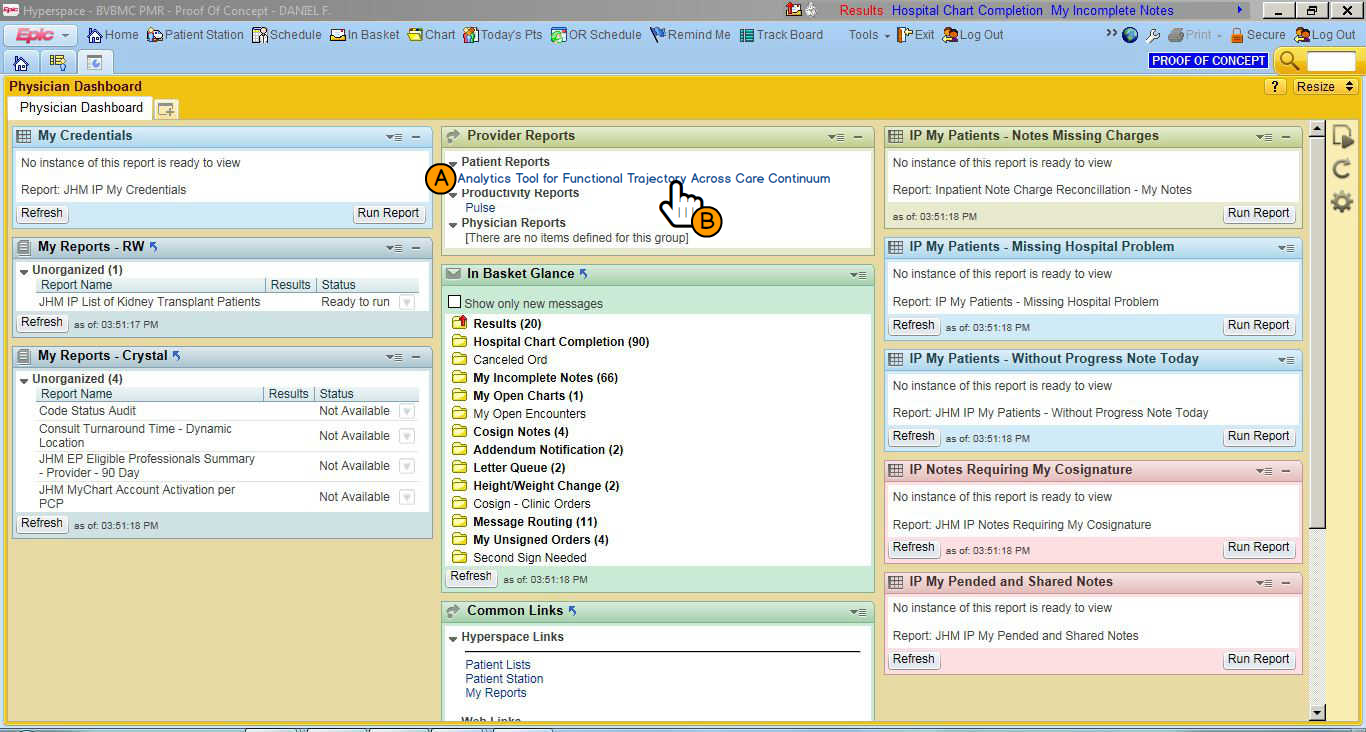Screen dimensions: 1366x732
Task: Open the Schedule toolbar item
Action: coord(287,35)
